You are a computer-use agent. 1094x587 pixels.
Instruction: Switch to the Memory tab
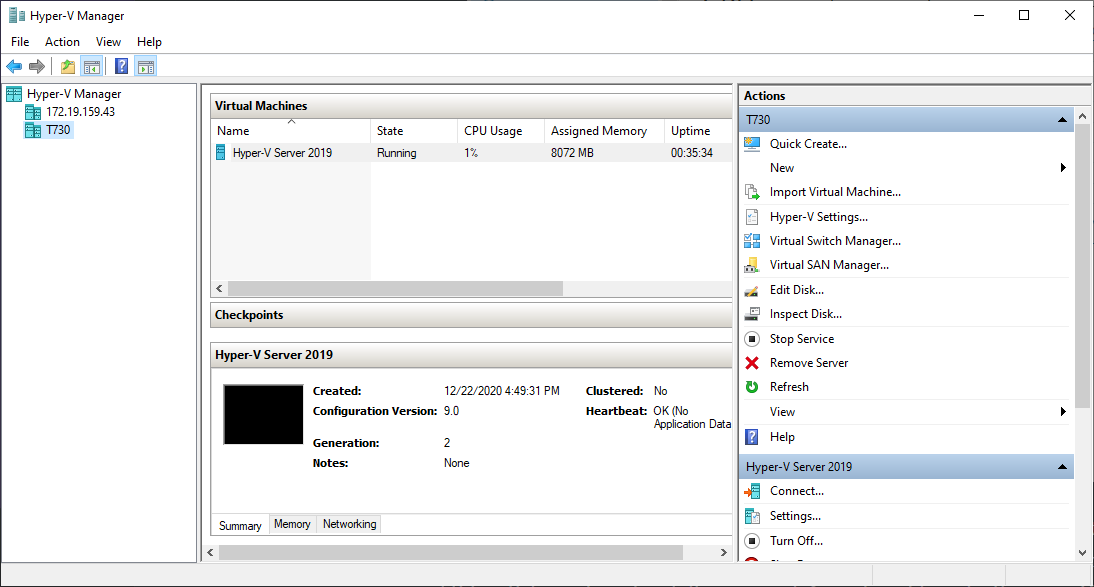pos(292,524)
